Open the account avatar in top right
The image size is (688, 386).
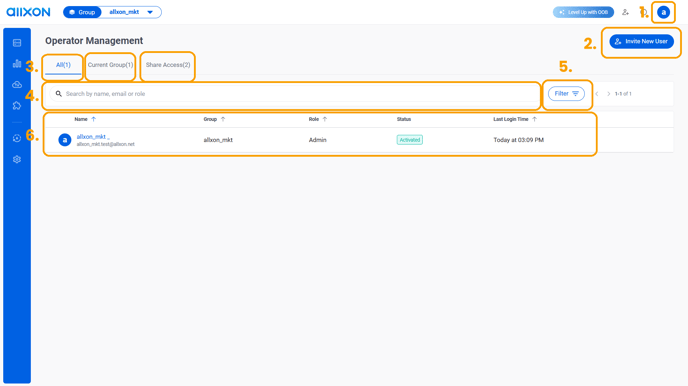663,12
